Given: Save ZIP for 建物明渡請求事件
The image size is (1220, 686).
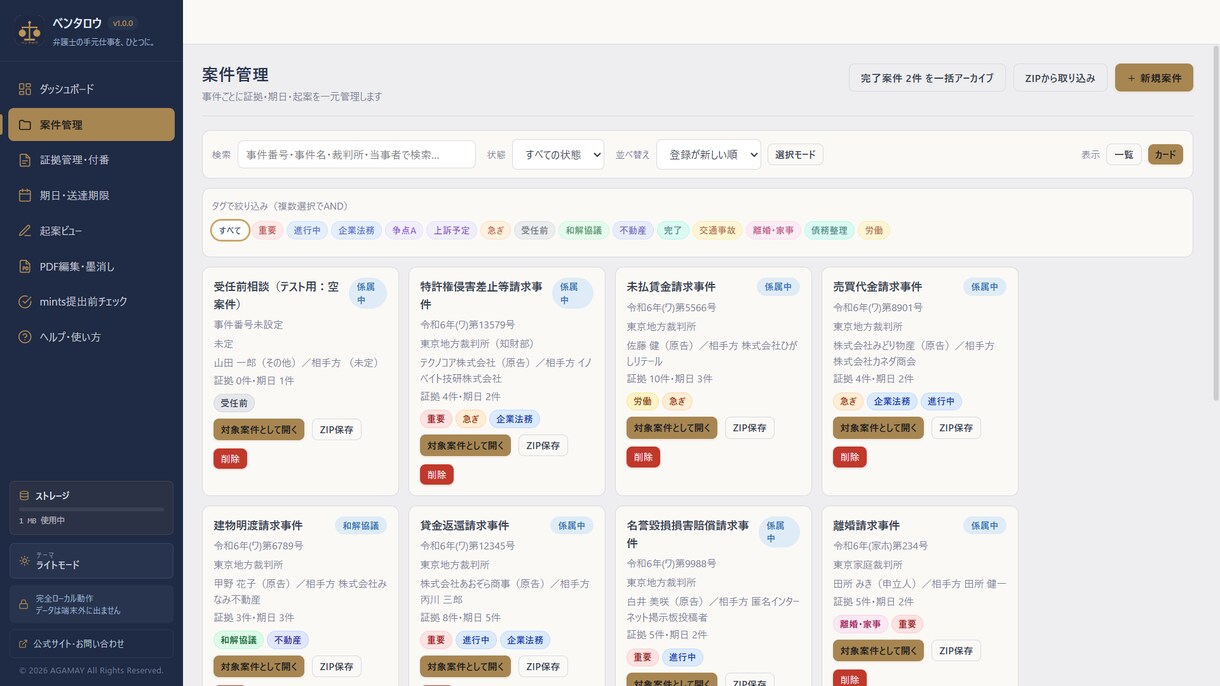Looking at the screenshot, I should coord(336,666).
